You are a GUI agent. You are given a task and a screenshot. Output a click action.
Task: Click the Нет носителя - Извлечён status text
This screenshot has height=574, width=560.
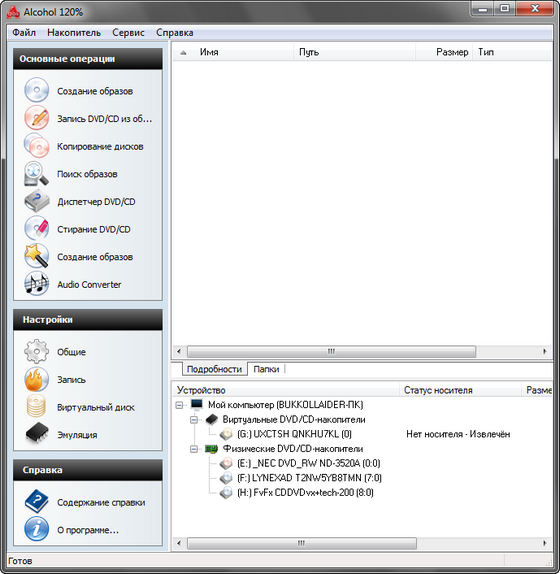[458, 434]
